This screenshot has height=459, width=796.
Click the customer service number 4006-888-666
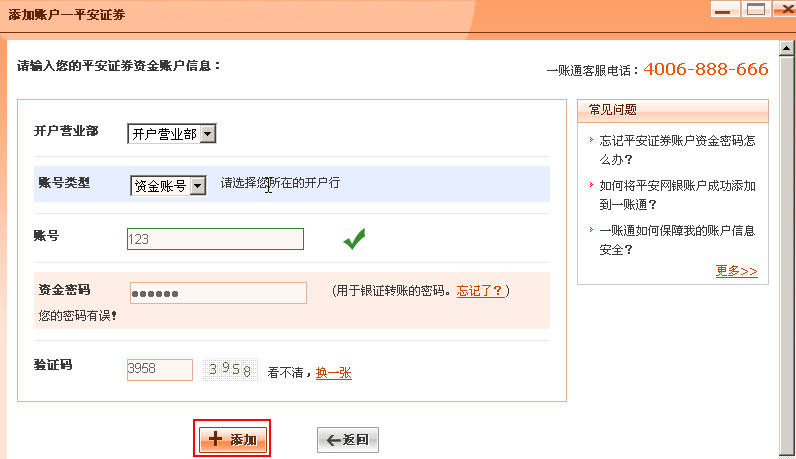[705, 70]
